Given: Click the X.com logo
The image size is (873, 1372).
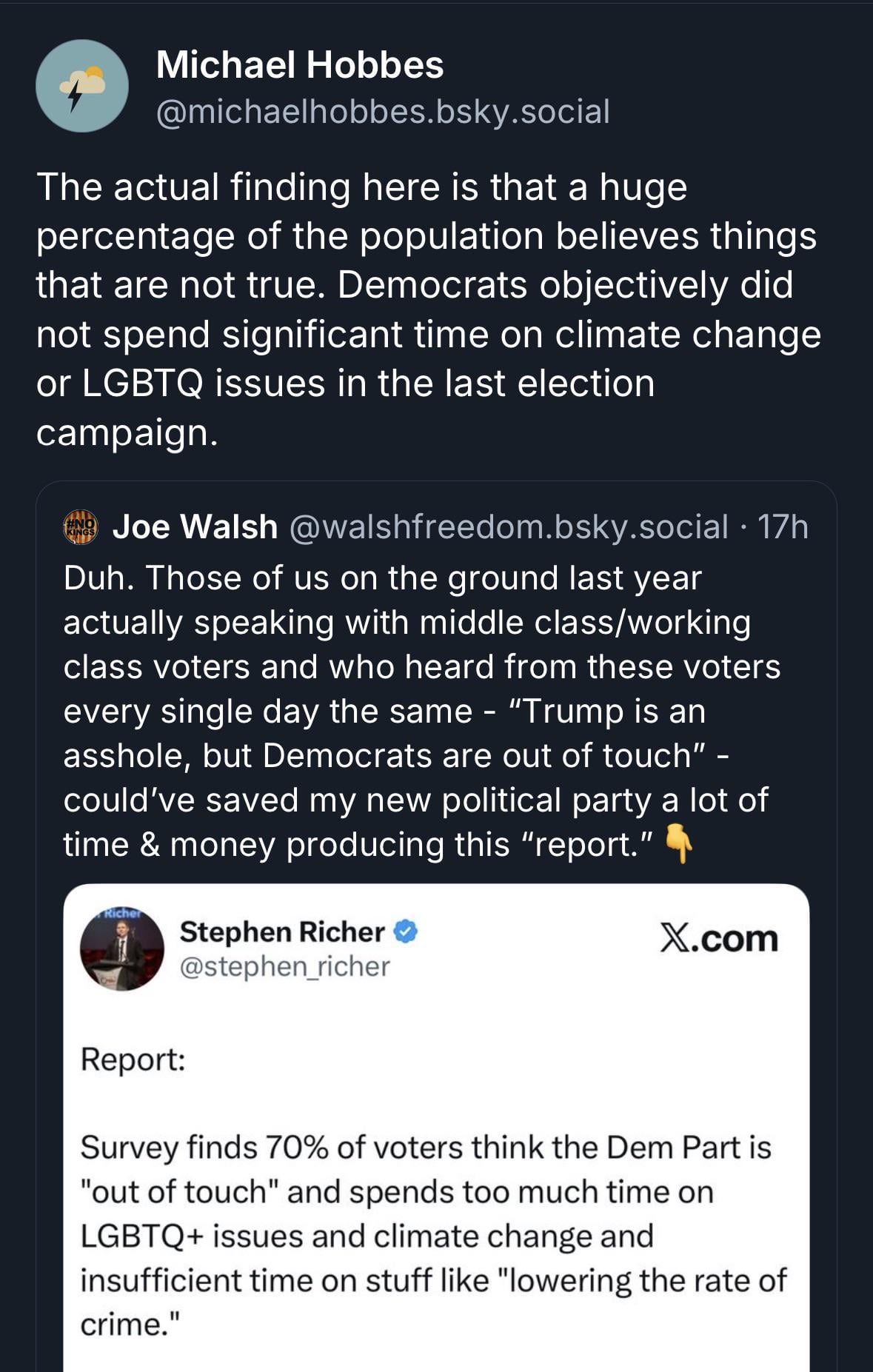Looking at the screenshot, I should click(718, 939).
